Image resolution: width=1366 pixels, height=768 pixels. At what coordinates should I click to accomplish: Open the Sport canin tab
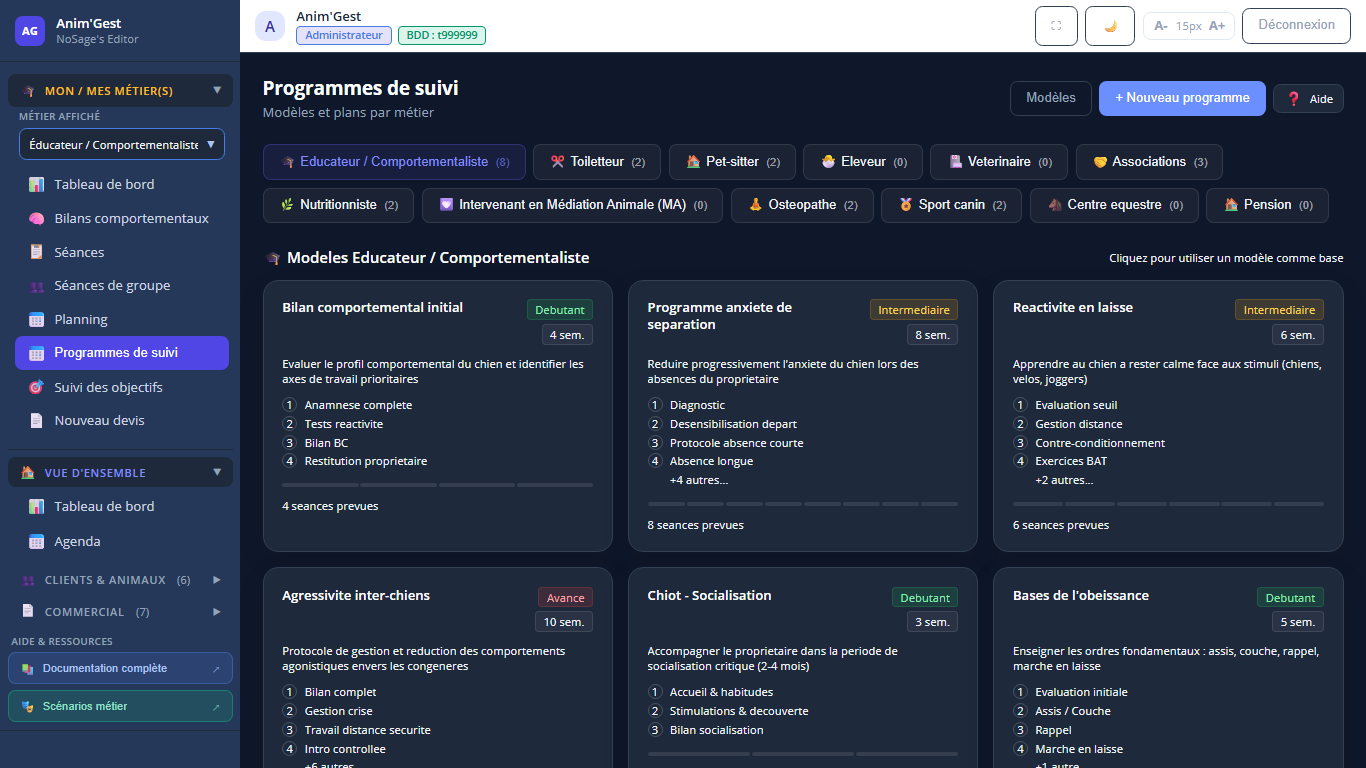coord(951,205)
